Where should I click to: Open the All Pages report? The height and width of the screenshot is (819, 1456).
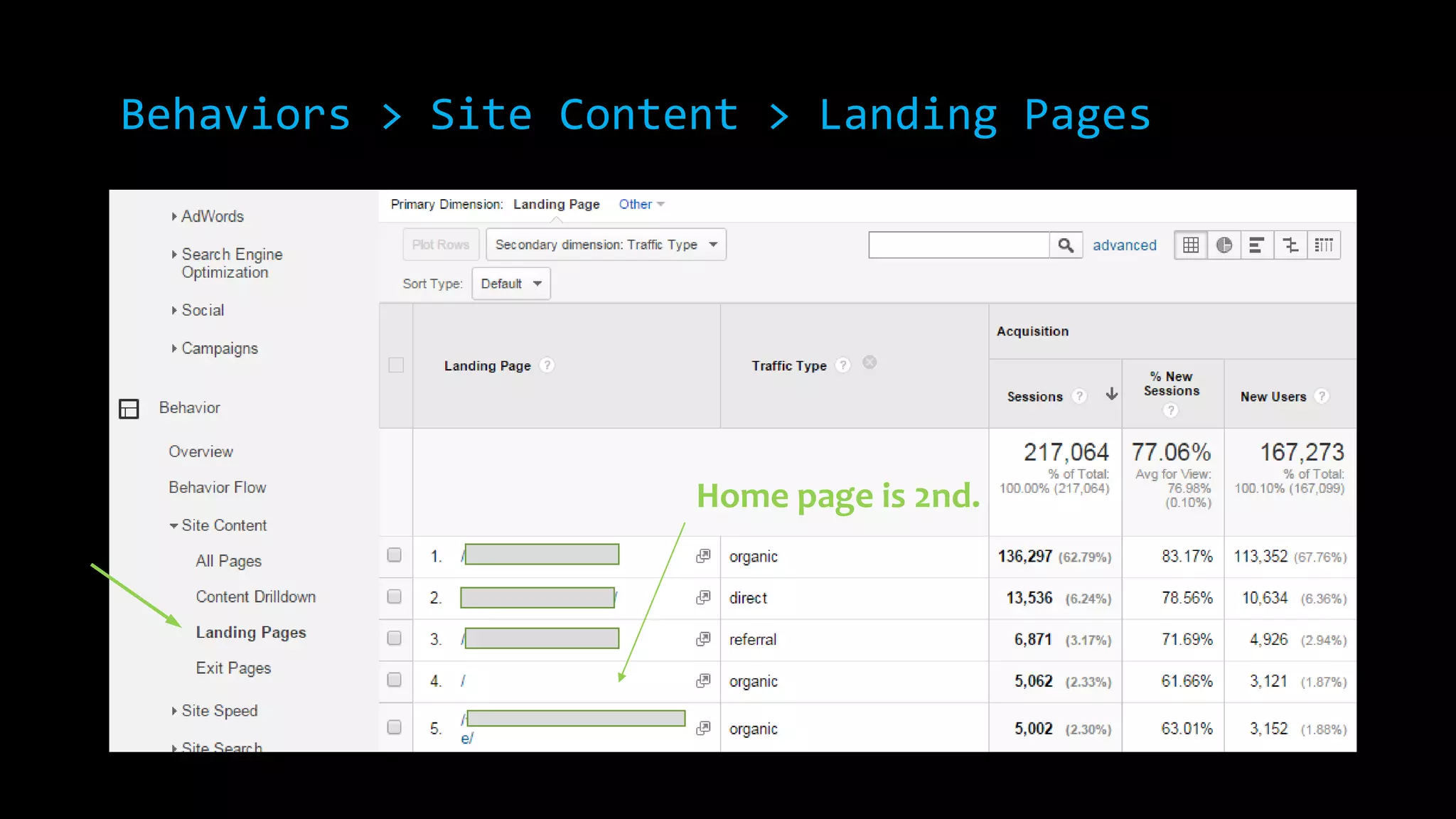click(229, 561)
